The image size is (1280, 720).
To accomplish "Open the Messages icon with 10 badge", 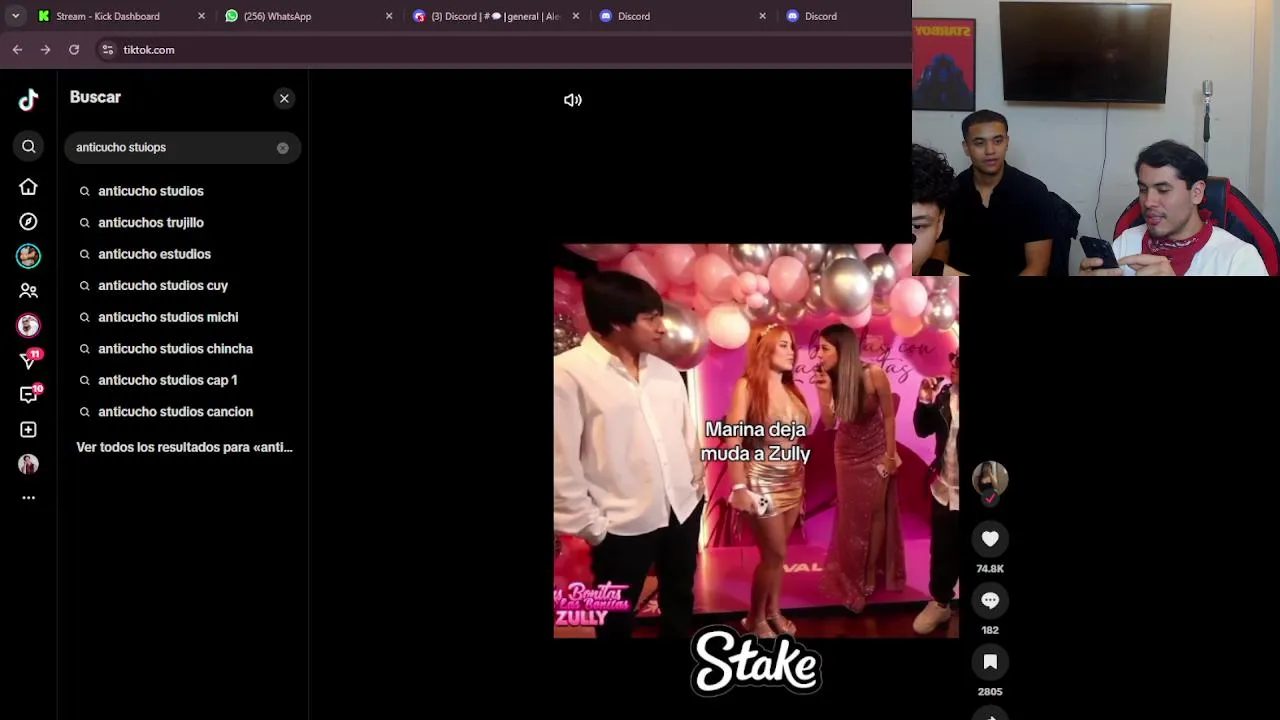I will point(28,395).
